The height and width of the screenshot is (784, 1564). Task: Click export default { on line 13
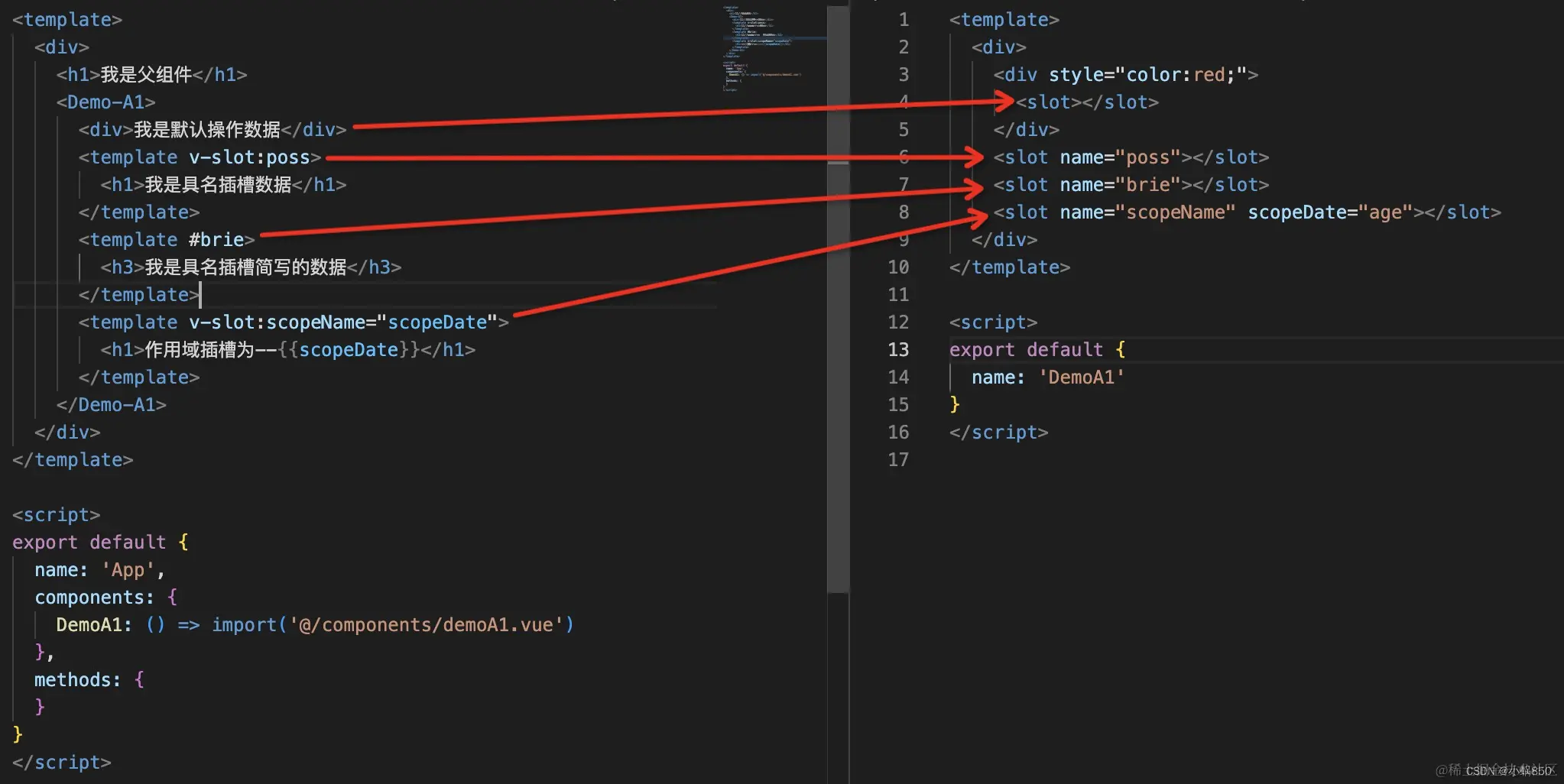(x=1037, y=349)
